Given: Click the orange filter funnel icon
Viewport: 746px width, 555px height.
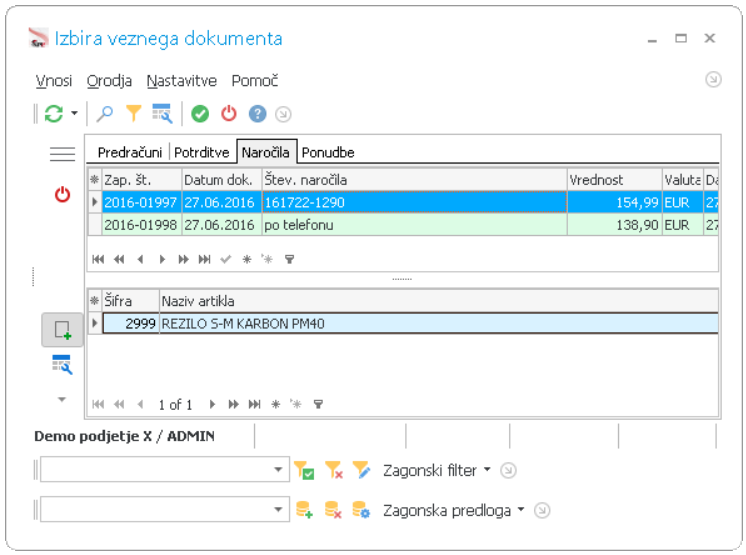Looking at the screenshot, I should tap(134, 114).
